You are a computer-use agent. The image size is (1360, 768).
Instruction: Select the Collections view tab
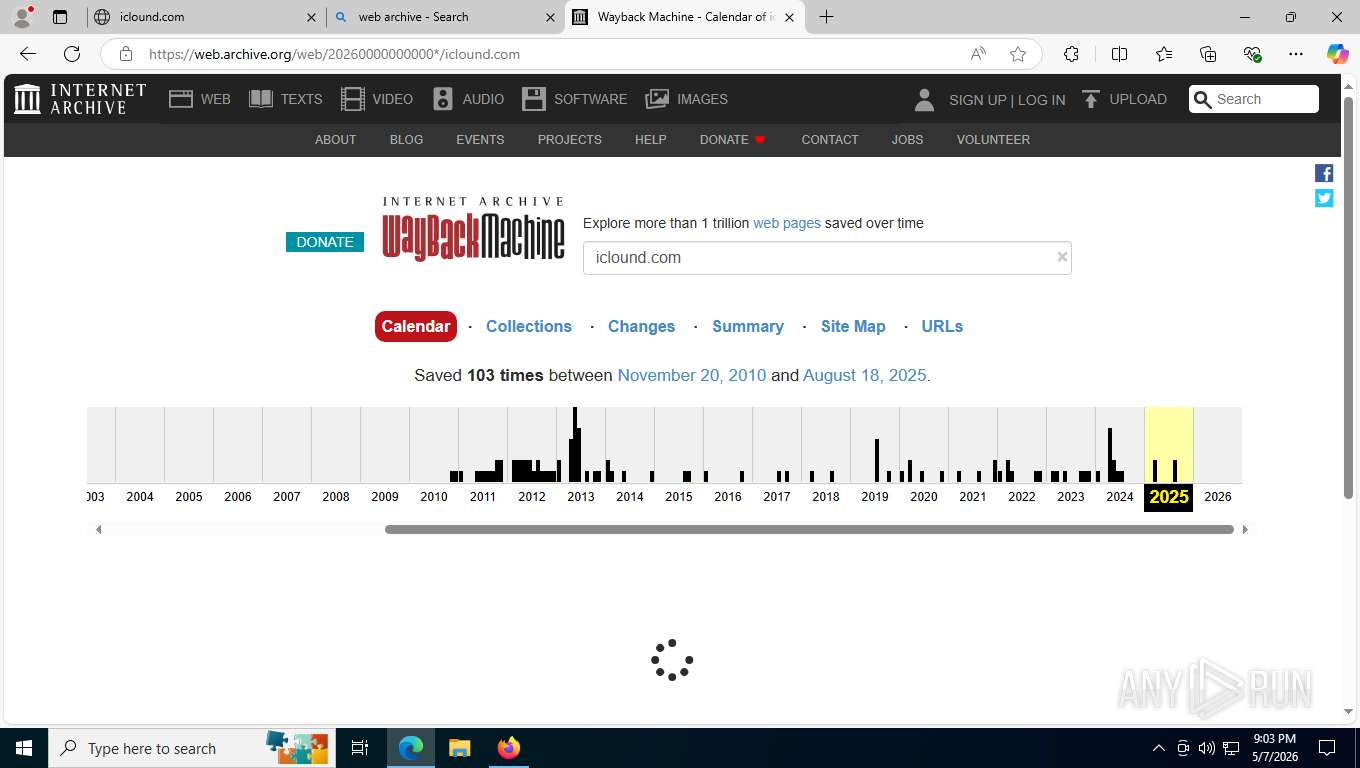coord(529,326)
